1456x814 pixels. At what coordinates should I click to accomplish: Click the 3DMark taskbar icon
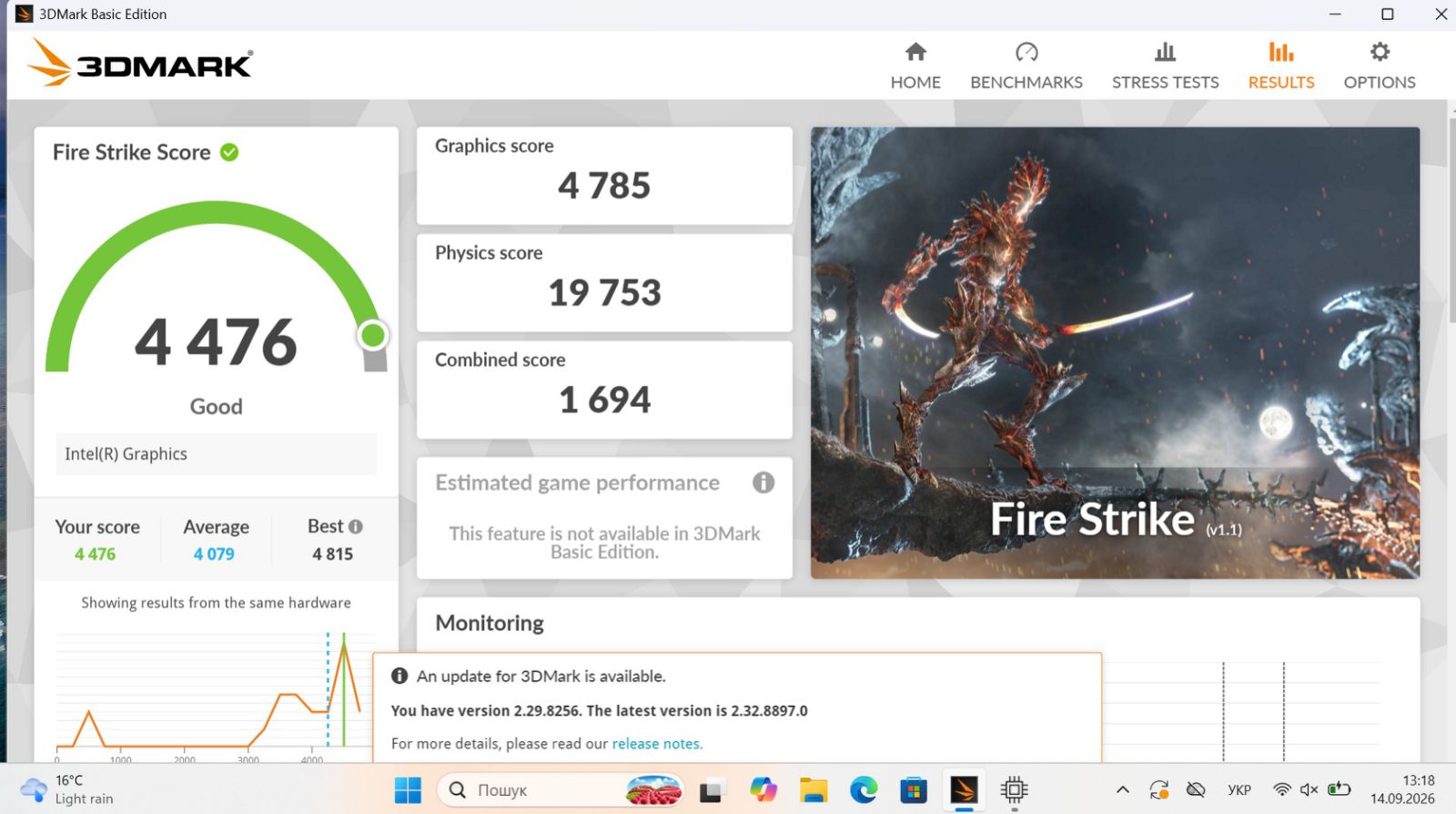point(964,789)
